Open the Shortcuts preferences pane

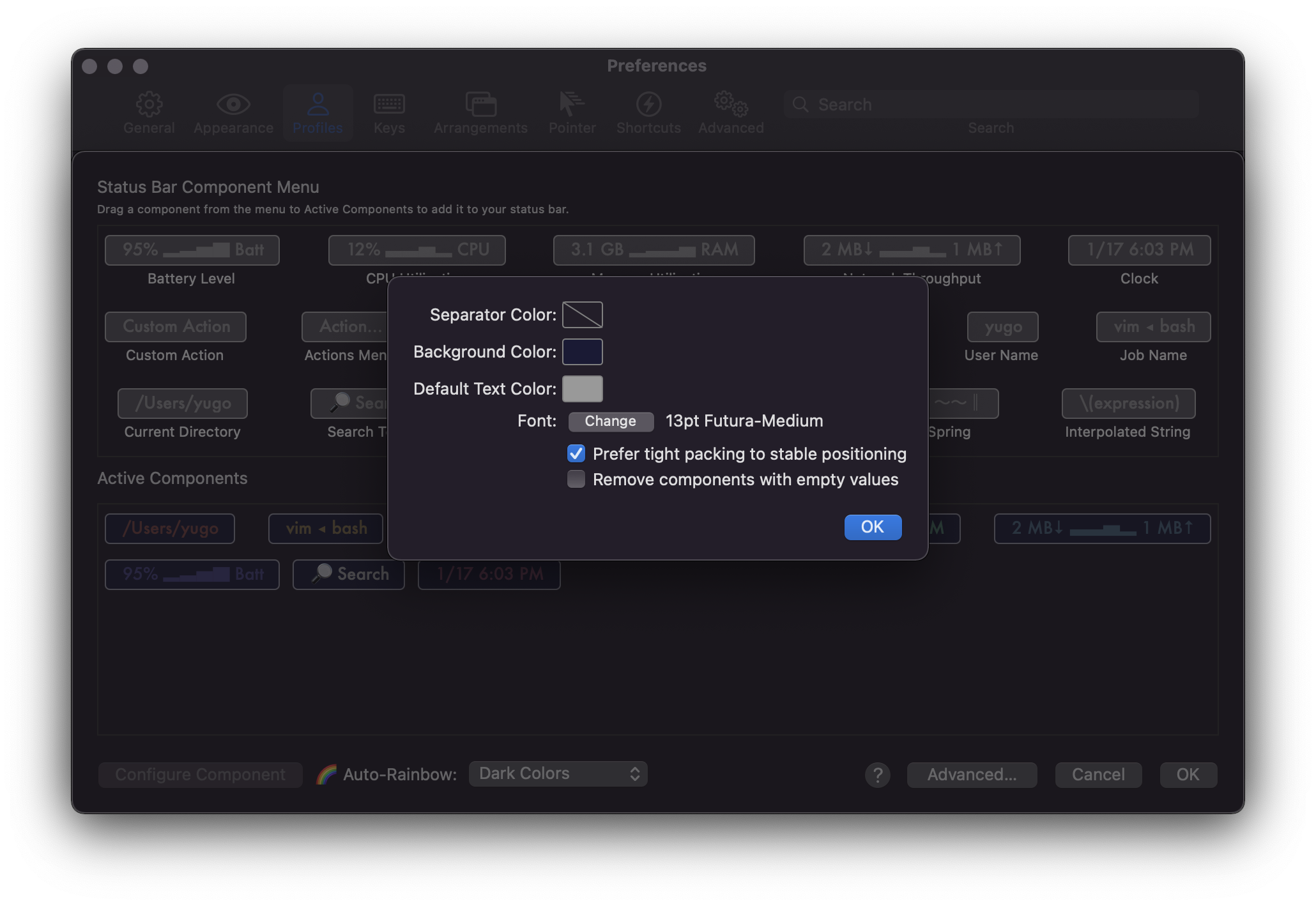[x=648, y=112]
